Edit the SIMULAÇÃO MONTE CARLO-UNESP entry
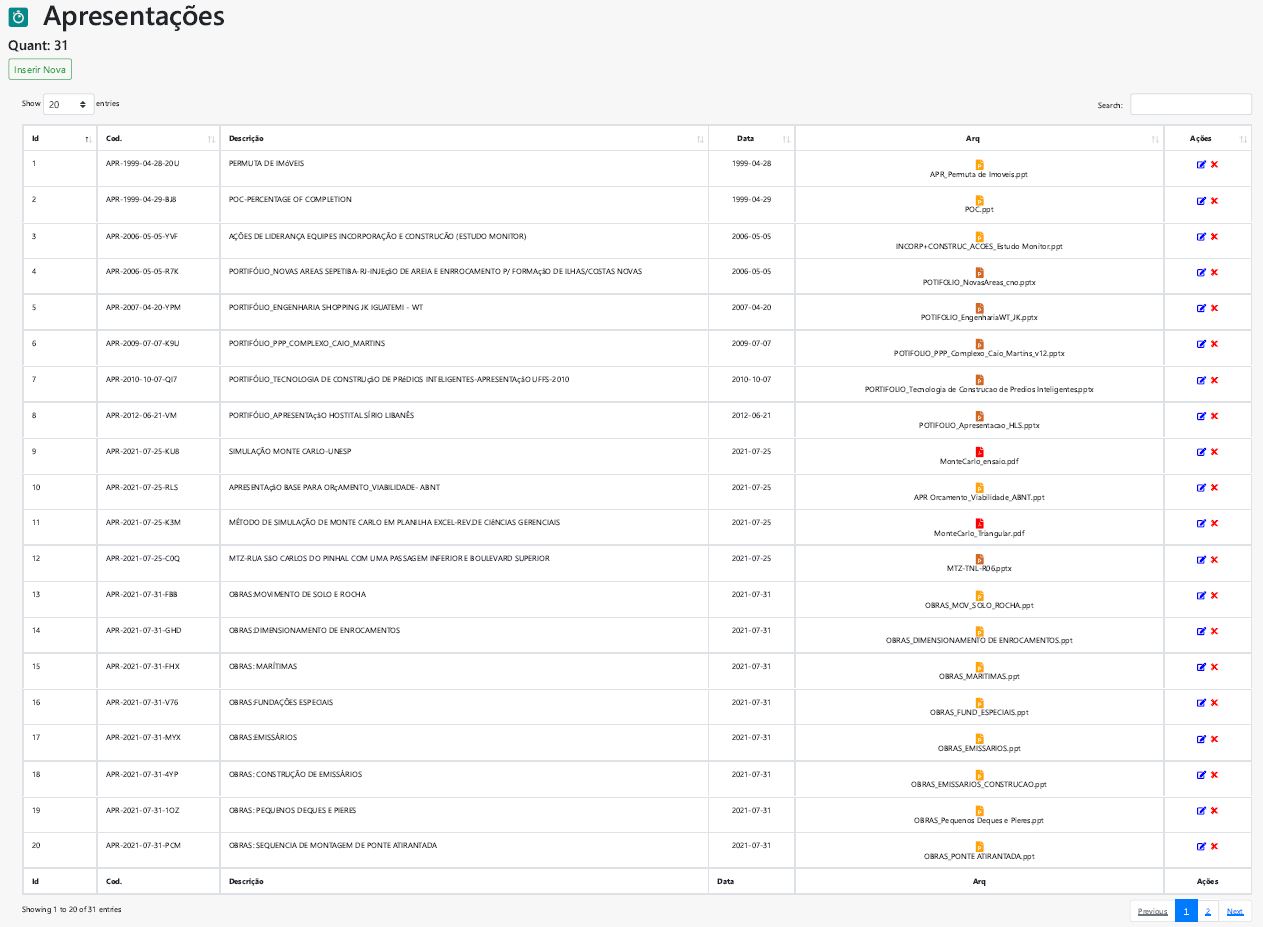1263x927 pixels. click(x=1201, y=452)
